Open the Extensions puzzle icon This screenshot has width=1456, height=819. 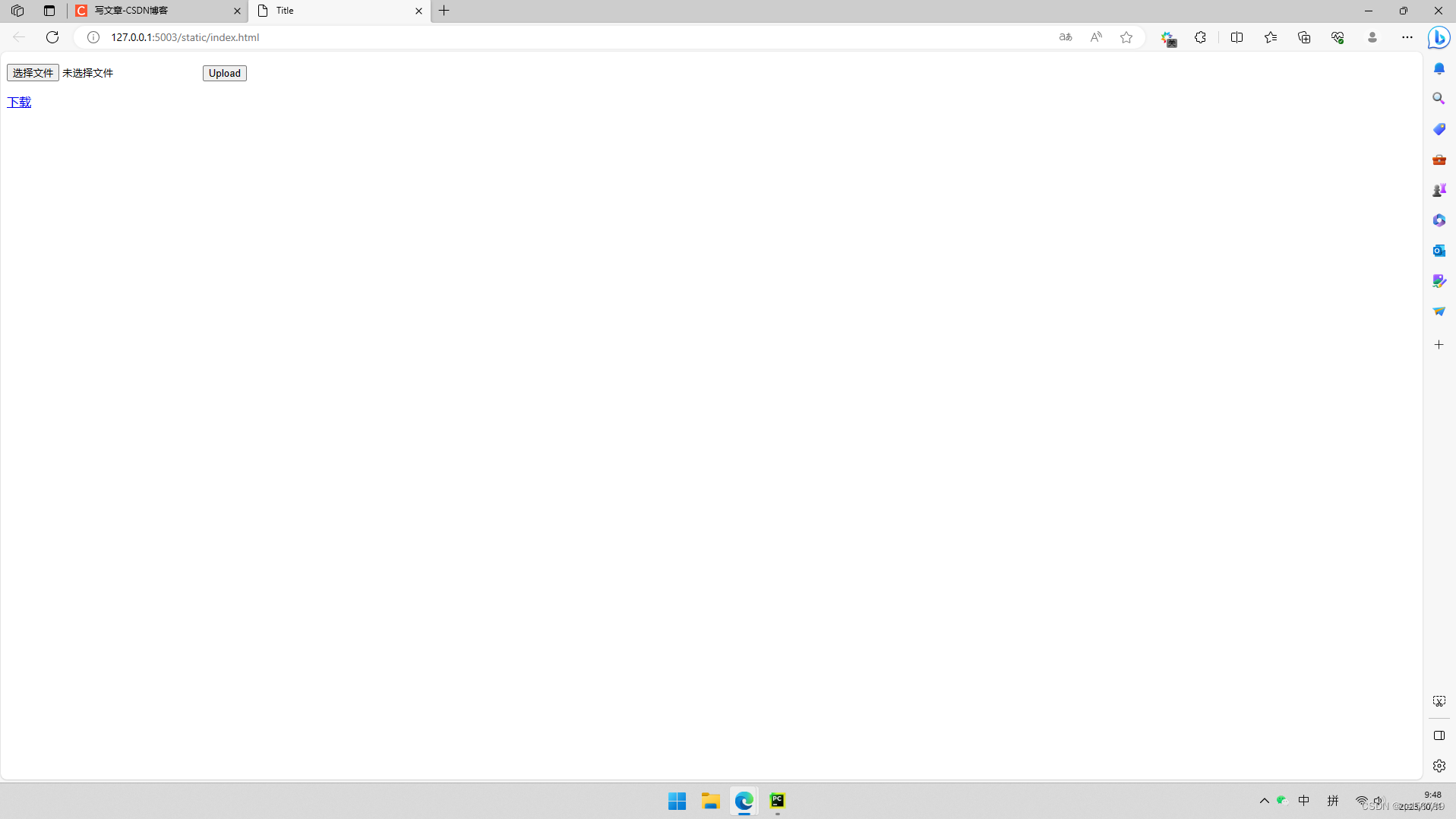1200,37
